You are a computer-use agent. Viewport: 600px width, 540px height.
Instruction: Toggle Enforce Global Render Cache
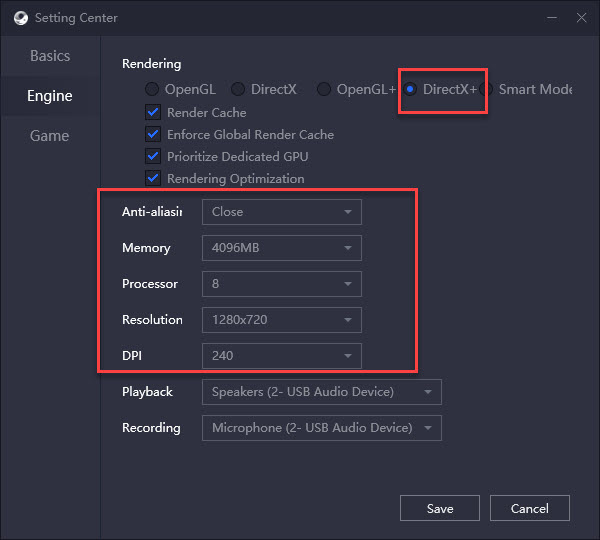(x=153, y=135)
